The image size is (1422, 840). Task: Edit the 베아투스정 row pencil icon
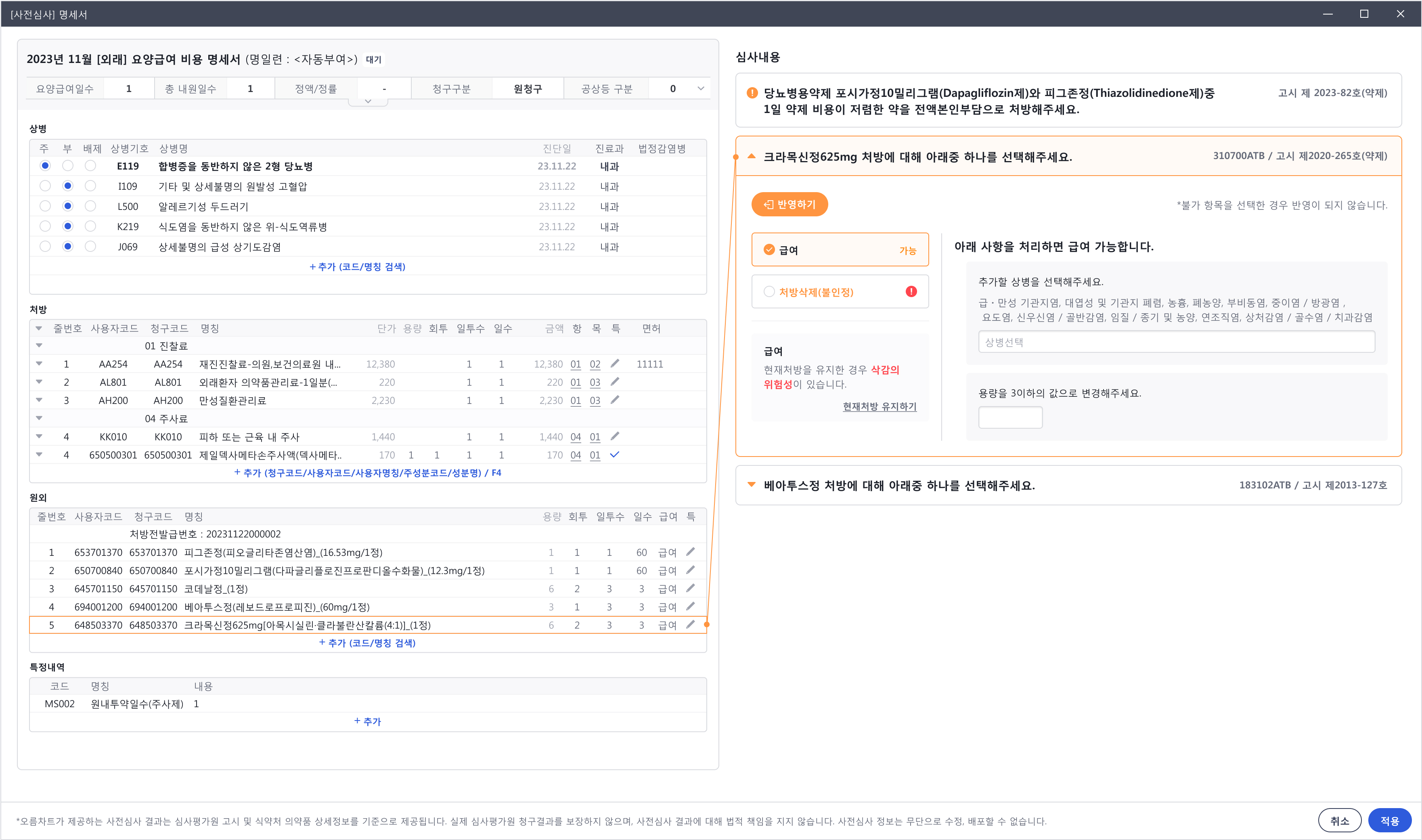pos(689,607)
